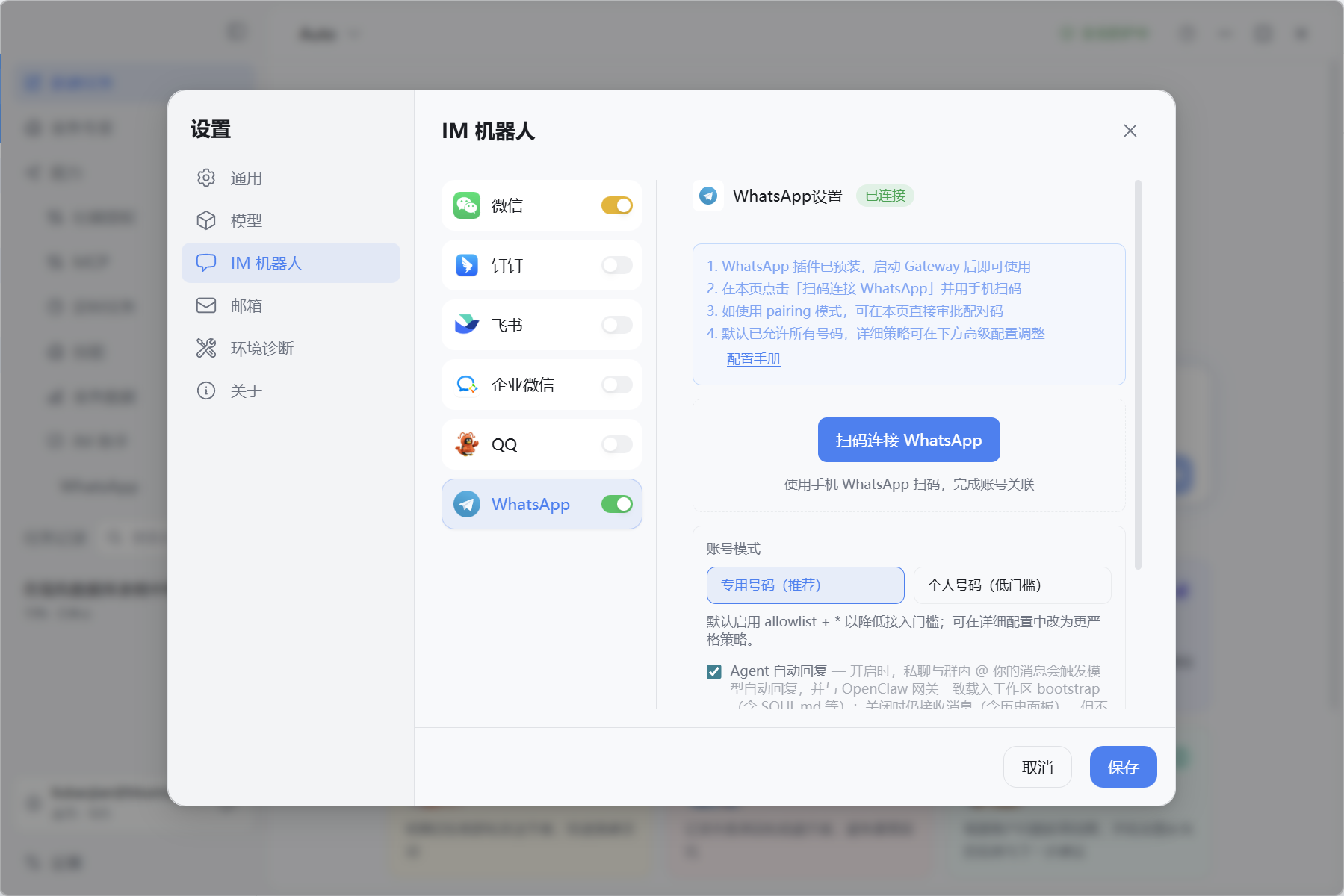
Task: Turn off the 微信 toggle
Action: pos(617,205)
